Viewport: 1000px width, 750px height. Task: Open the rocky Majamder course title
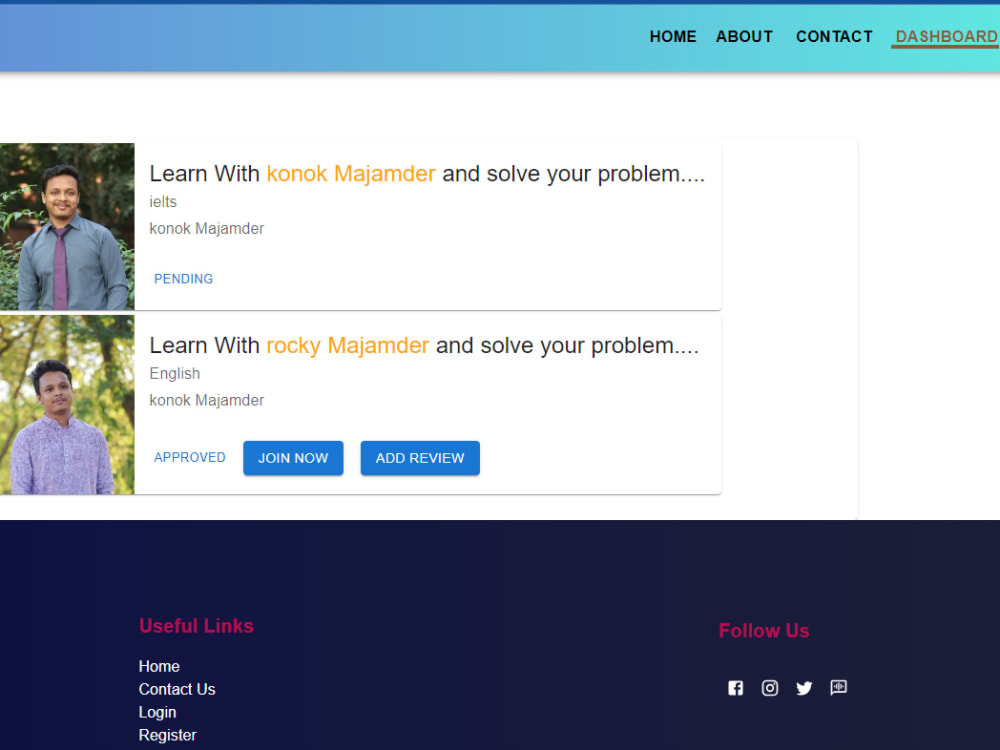point(425,345)
